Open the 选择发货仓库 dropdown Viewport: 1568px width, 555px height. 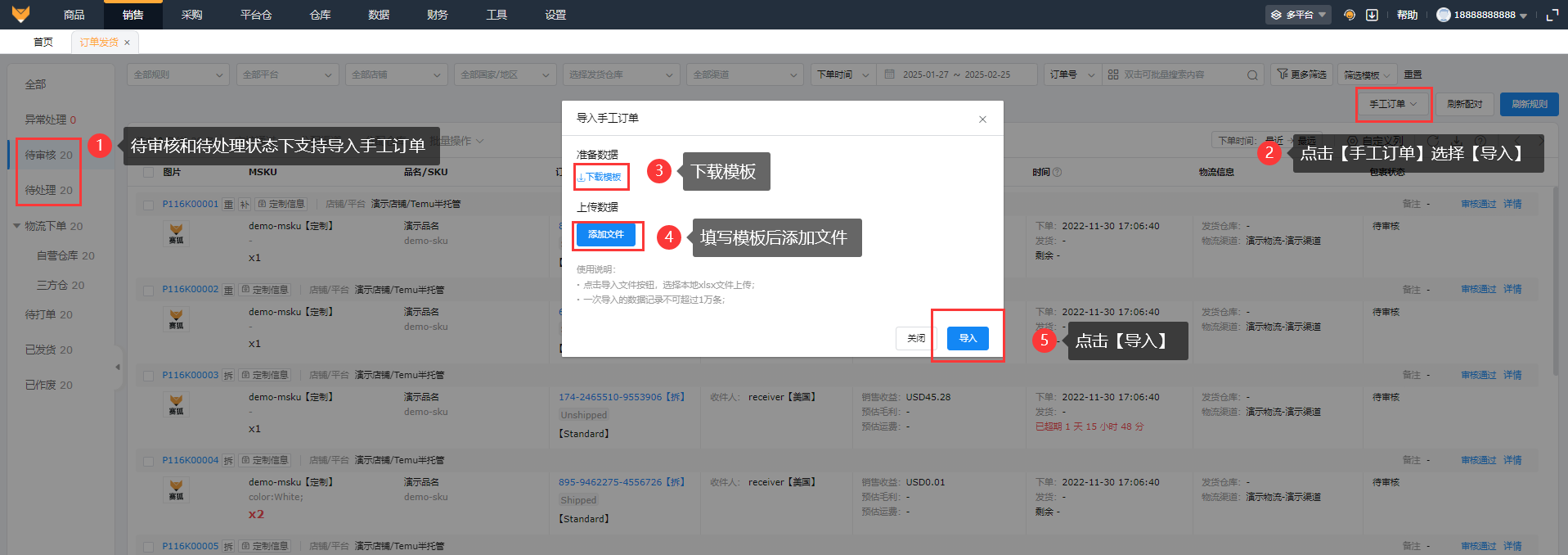621,74
